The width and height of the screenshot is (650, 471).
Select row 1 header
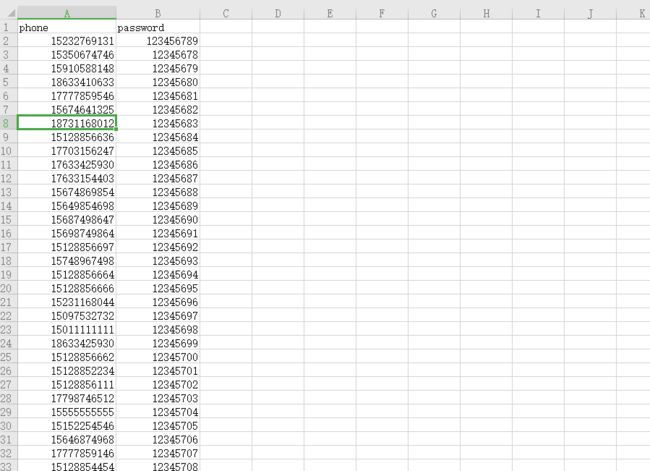[8, 27]
